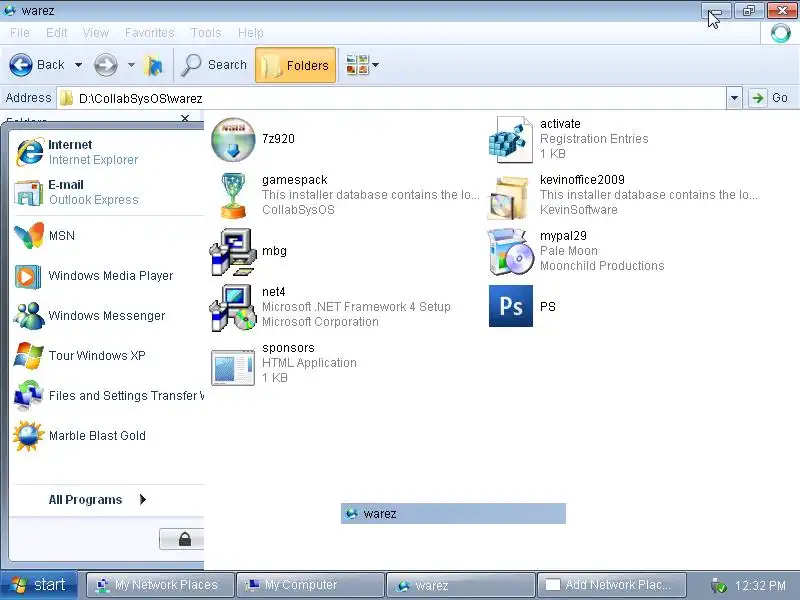
Task: Click the warez popup label
Action: click(453, 514)
